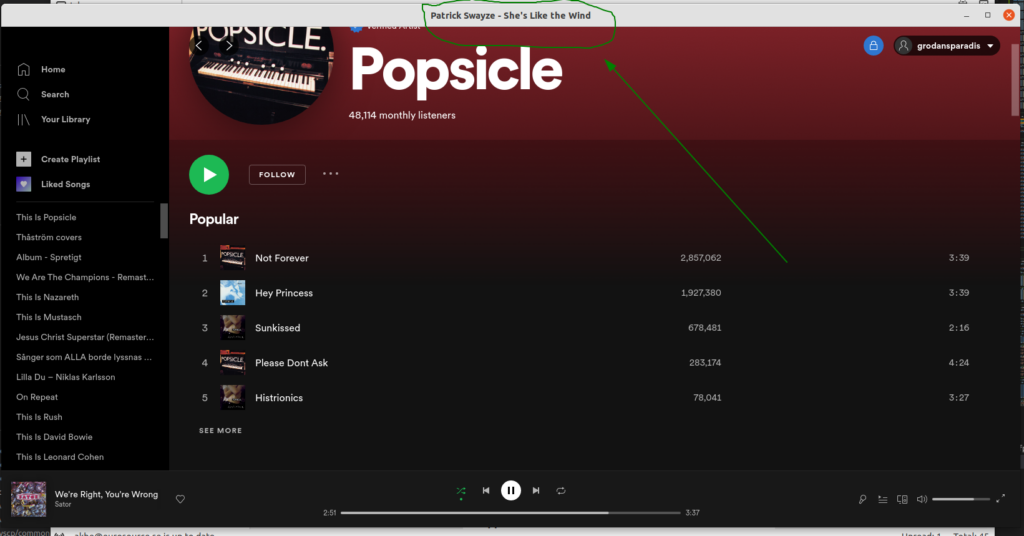This screenshot has width=1024, height=536.
Task: Click now playing artist Sator
Action: (x=63, y=505)
